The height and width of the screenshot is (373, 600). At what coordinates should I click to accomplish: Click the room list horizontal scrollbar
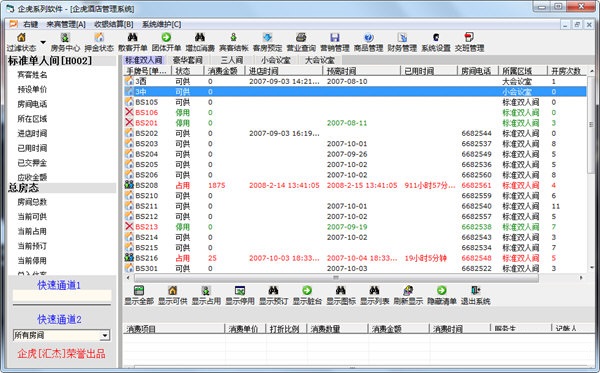pyautogui.click(x=354, y=278)
